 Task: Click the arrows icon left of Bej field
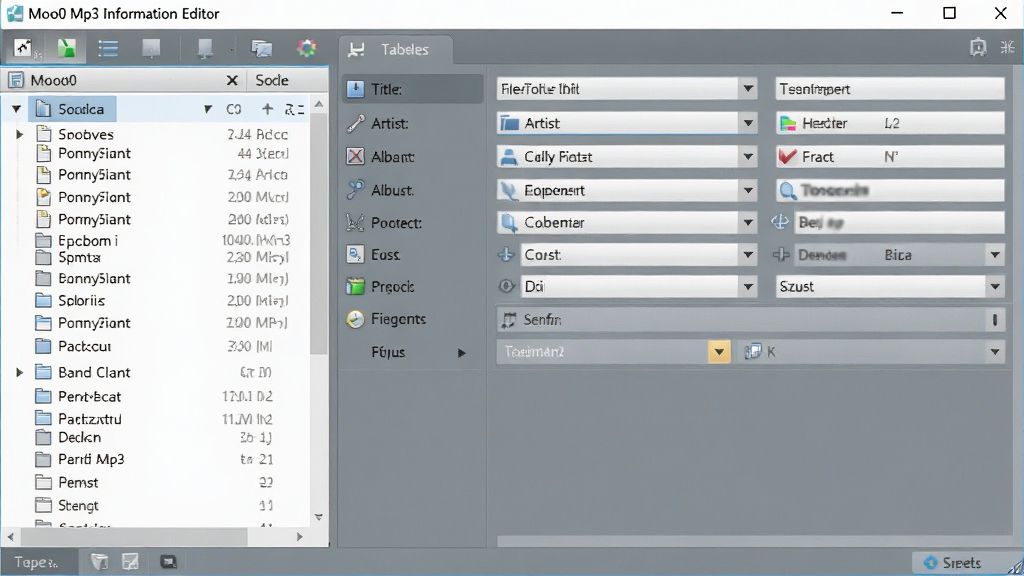pos(780,222)
